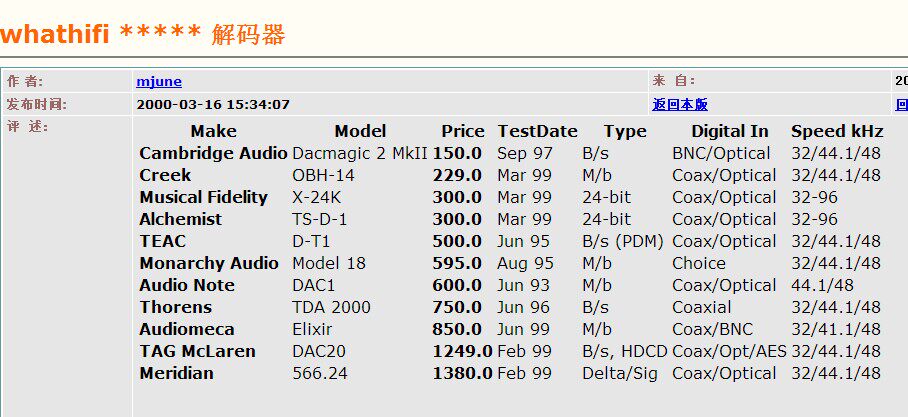Click the Audio Note make cell
908x417 pixels.
pos(186,286)
